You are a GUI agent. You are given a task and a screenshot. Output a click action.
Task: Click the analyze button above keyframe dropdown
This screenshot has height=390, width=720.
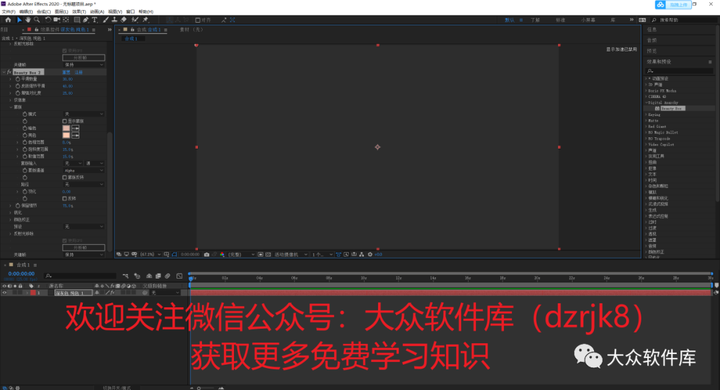pos(84,57)
